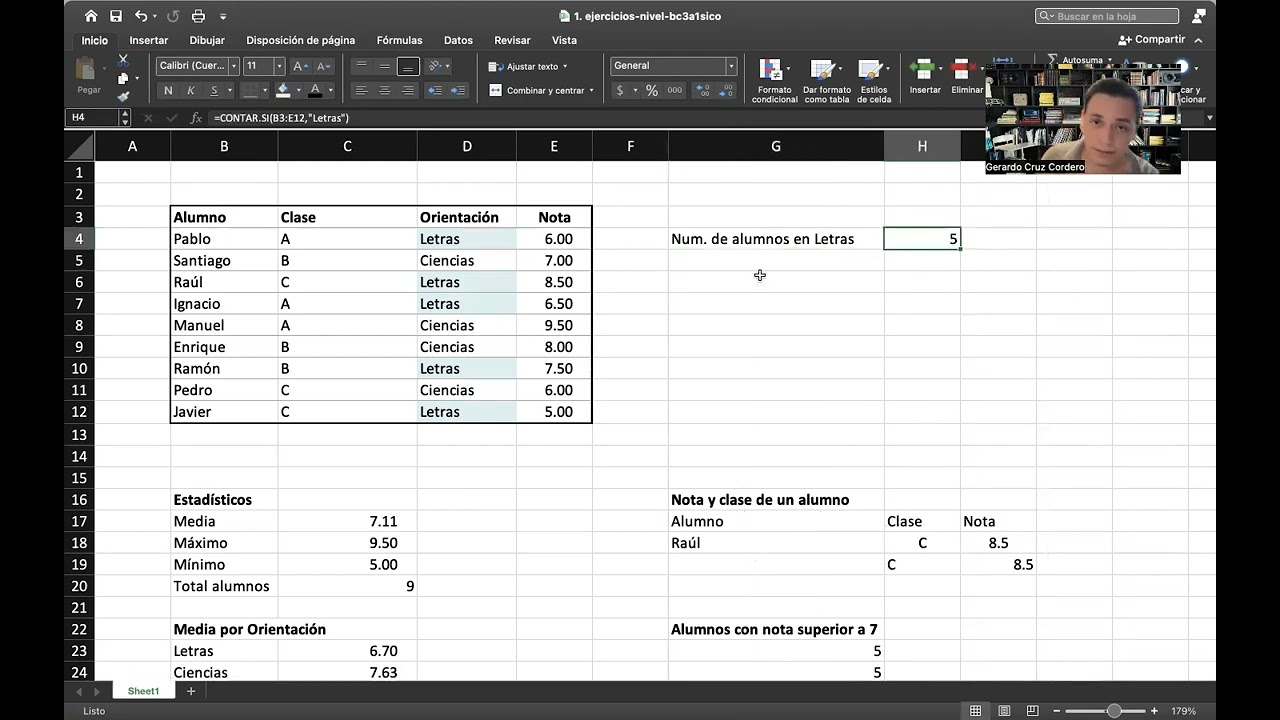Image resolution: width=1280 pixels, height=720 pixels.
Task: Align text right
Action: coord(407,90)
